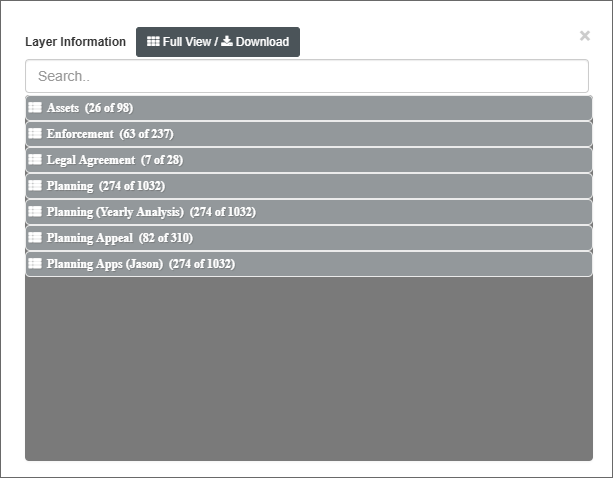Click table icon beside Planning (Yearly Analysis)
This screenshot has width=613, height=478.
click(x=35, y=212)
